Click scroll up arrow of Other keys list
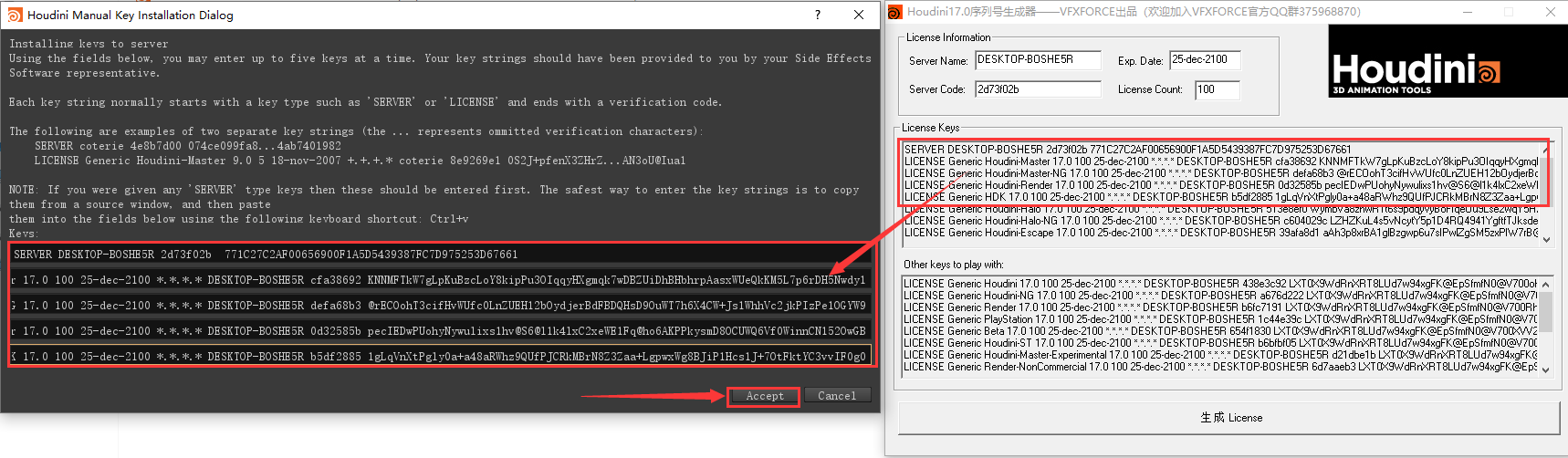This screenshot has height=458, width=1568. pyautogui.click(x=1545, y=284)
